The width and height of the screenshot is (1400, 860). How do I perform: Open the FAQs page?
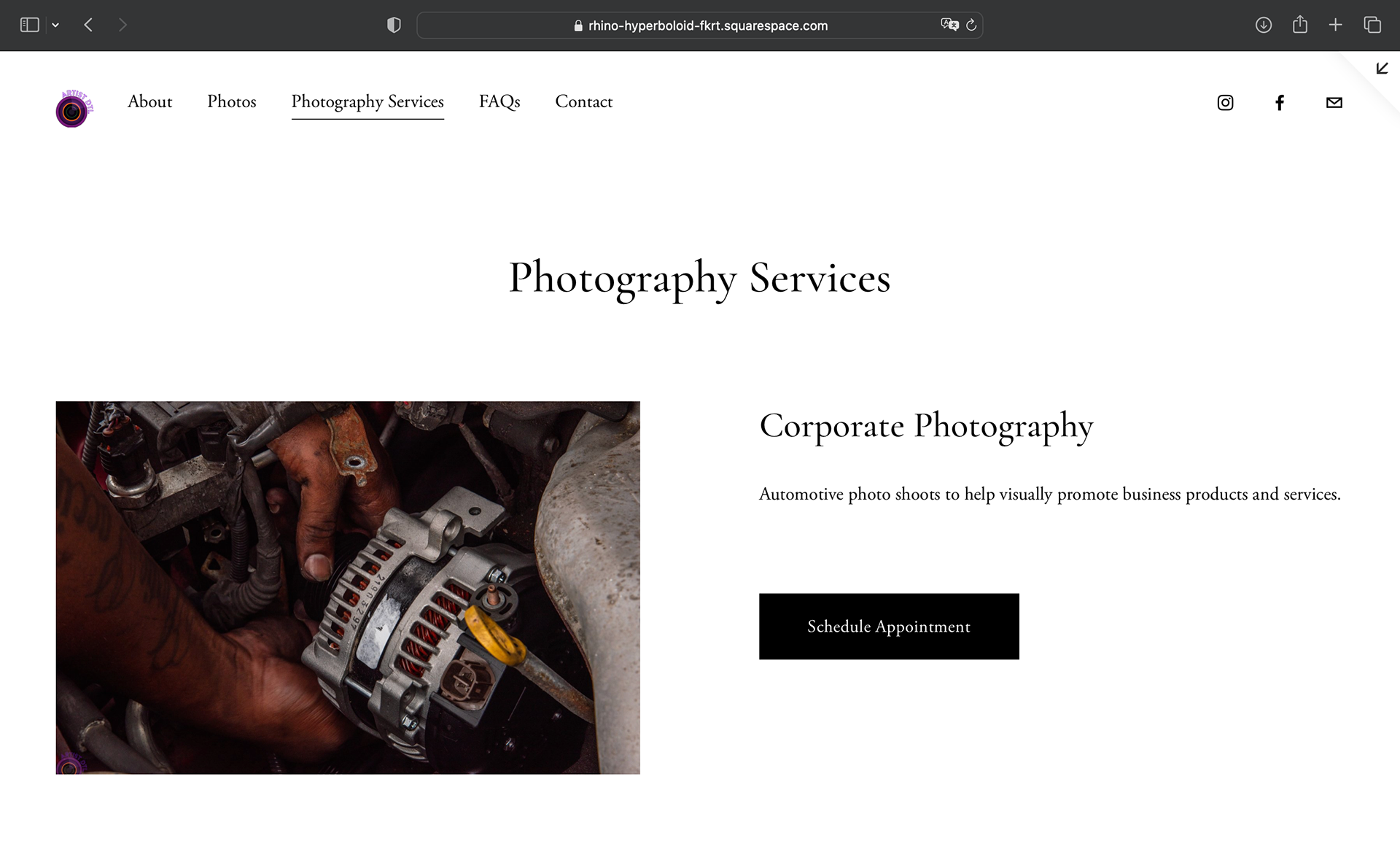pos(499,101)
